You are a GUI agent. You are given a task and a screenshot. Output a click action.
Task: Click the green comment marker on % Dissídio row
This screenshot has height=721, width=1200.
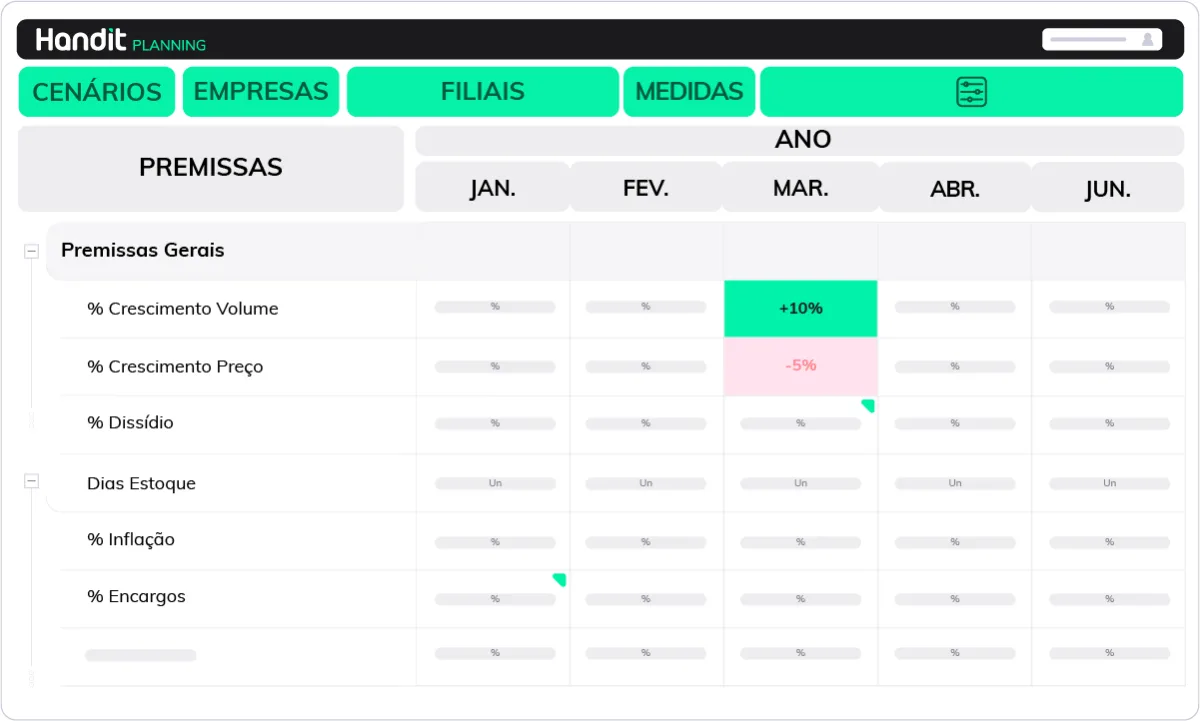868,405
